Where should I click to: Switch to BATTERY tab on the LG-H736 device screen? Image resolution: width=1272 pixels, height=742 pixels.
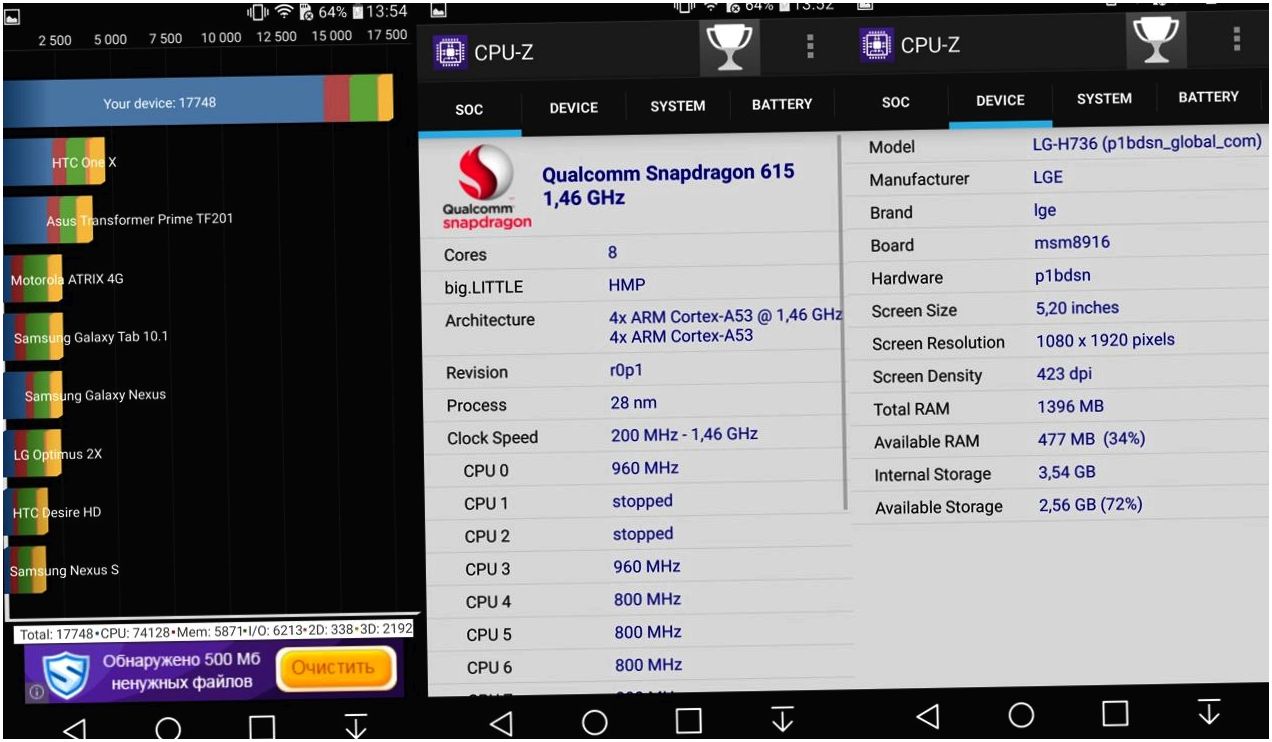[x=1209, y=97]
